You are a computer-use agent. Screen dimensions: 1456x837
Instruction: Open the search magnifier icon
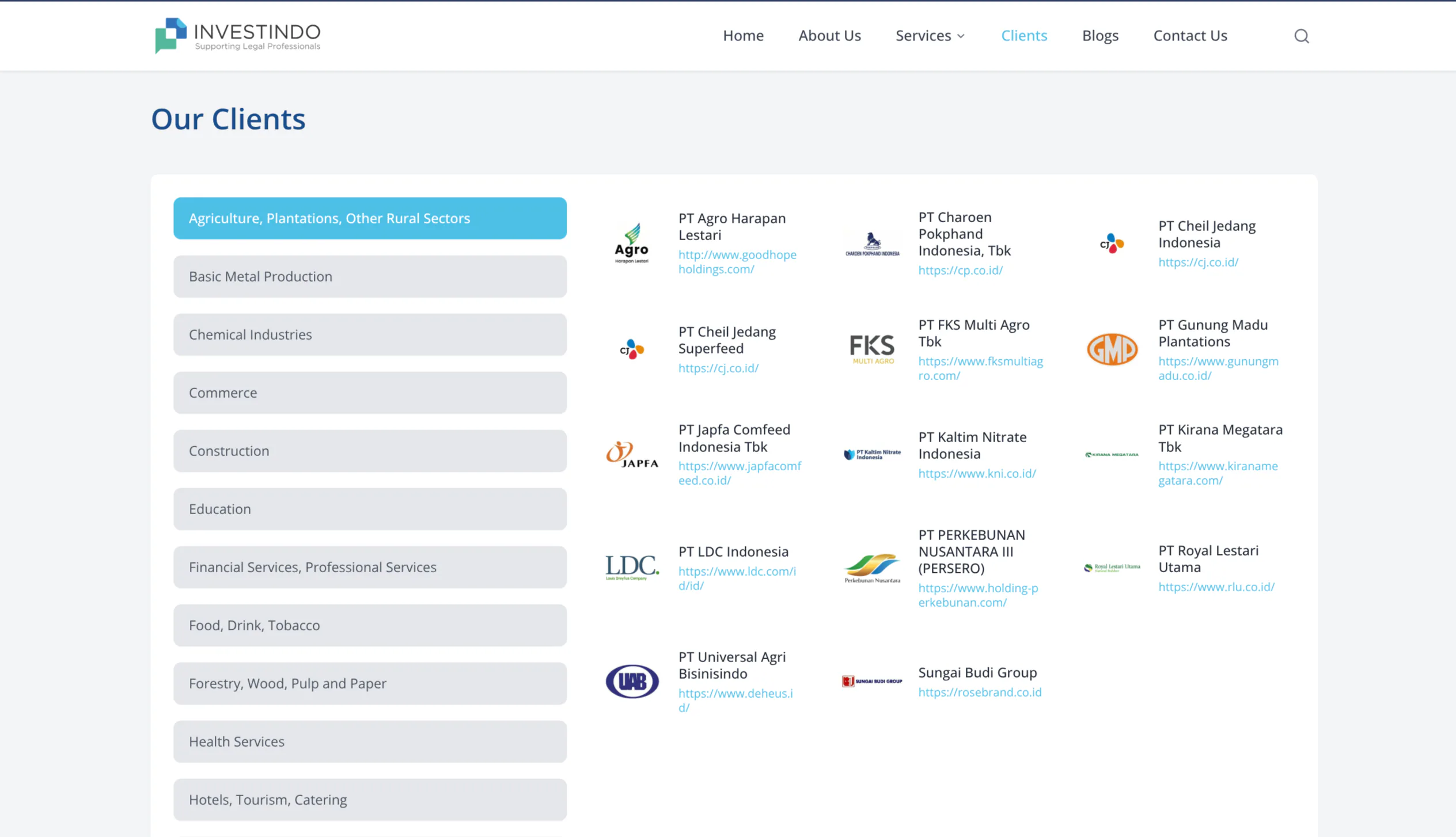[1301, 36]
